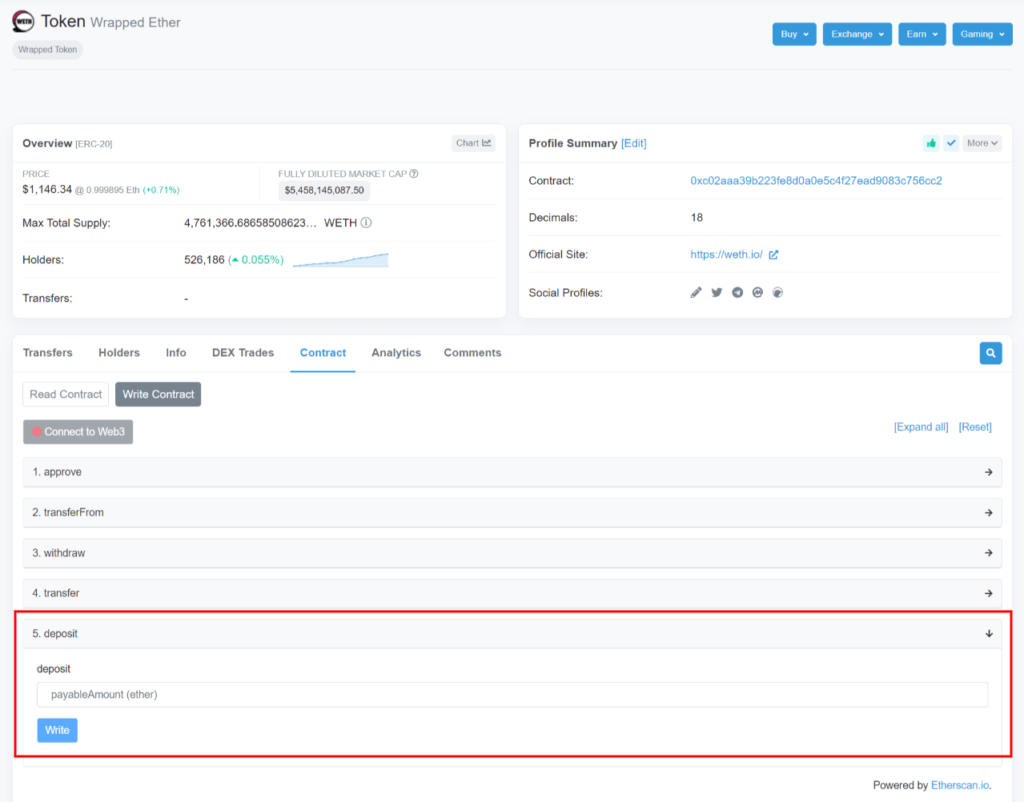Click the WETH token logo

(x=23, y=22)
